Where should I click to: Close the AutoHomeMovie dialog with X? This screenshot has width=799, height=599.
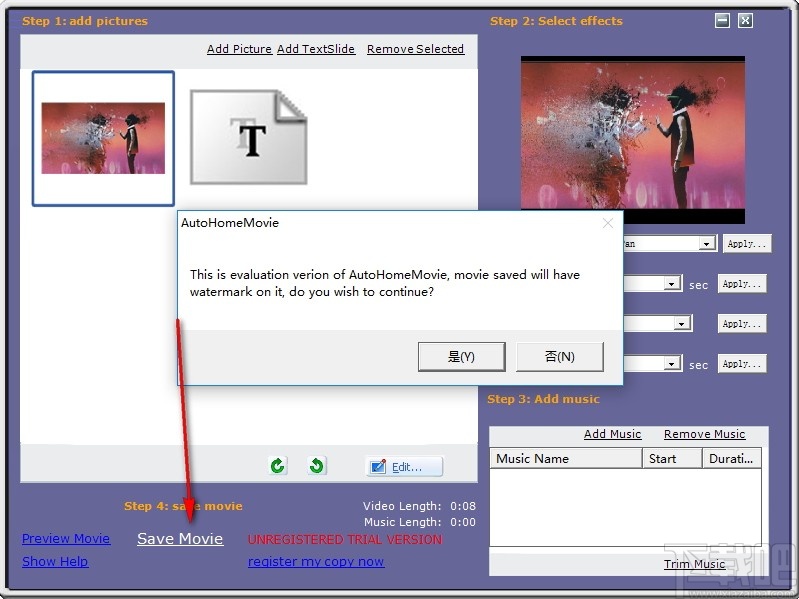pos(607,223)
